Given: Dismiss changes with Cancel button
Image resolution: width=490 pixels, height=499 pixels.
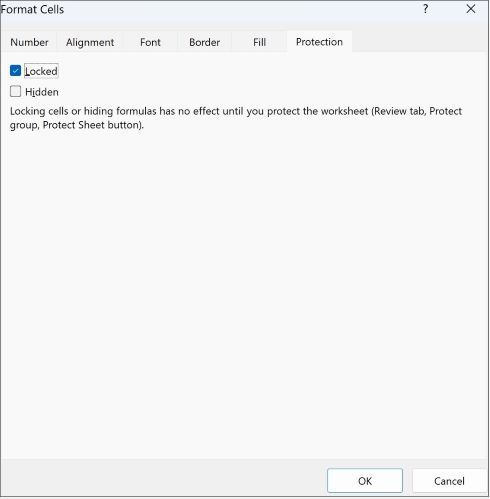Looking at the screenshot, I should point(449,481).
